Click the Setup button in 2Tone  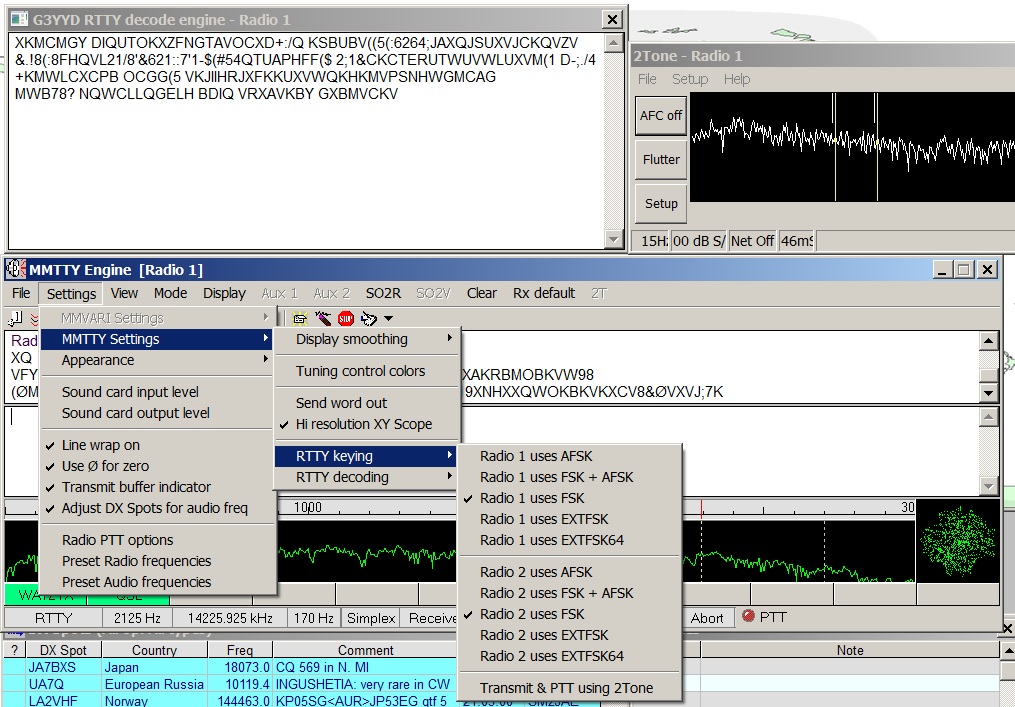[661, 203]
